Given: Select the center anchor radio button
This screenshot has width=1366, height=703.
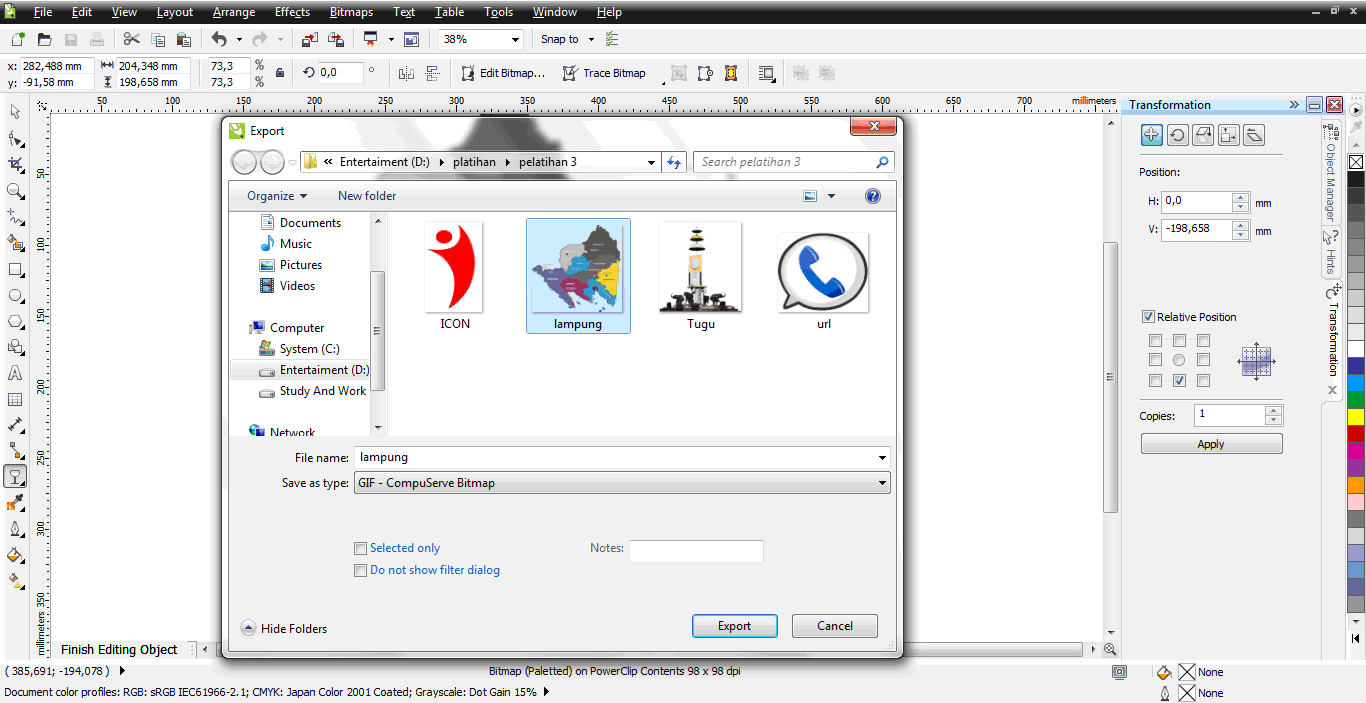Looking at the screenshot, I should point(1179,360).
